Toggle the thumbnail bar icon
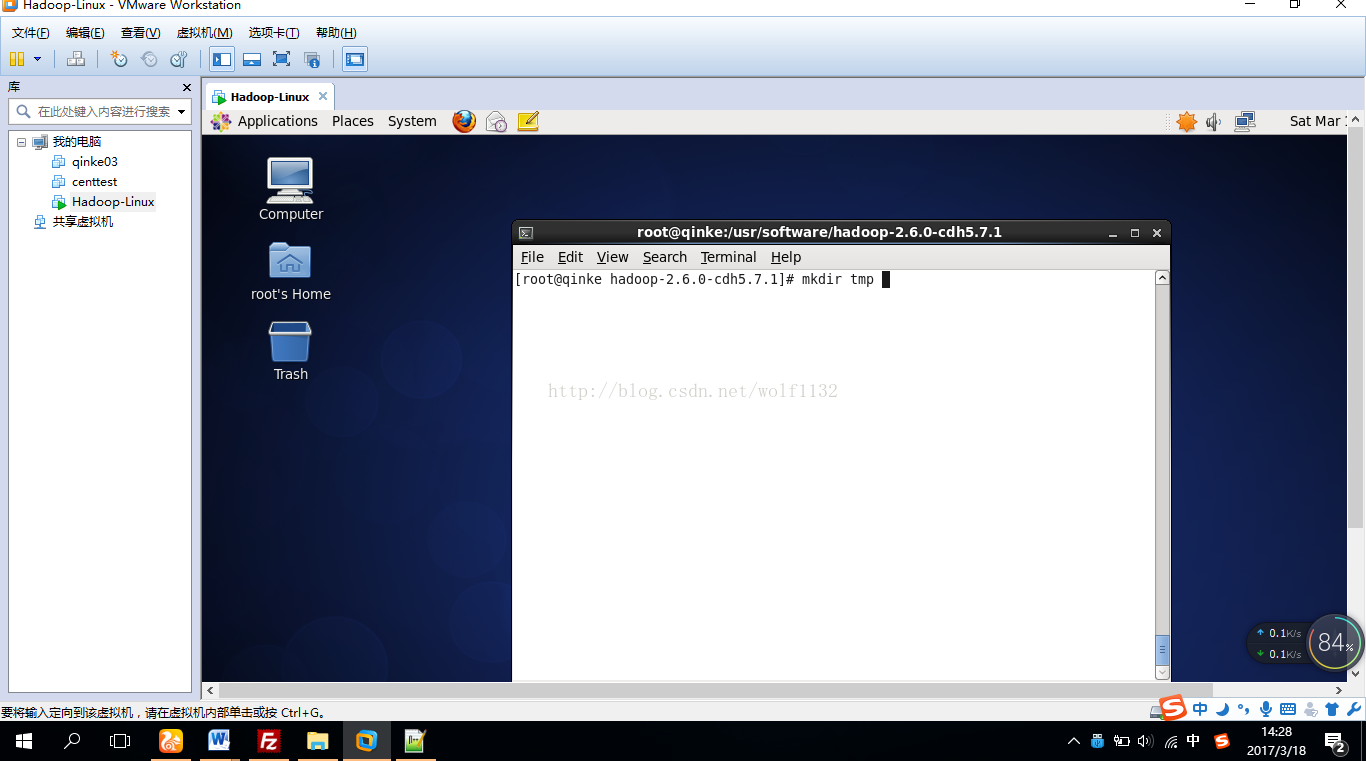Image resolution: width=1366 pixels, height=761 pixels. [x=252, y=59]
